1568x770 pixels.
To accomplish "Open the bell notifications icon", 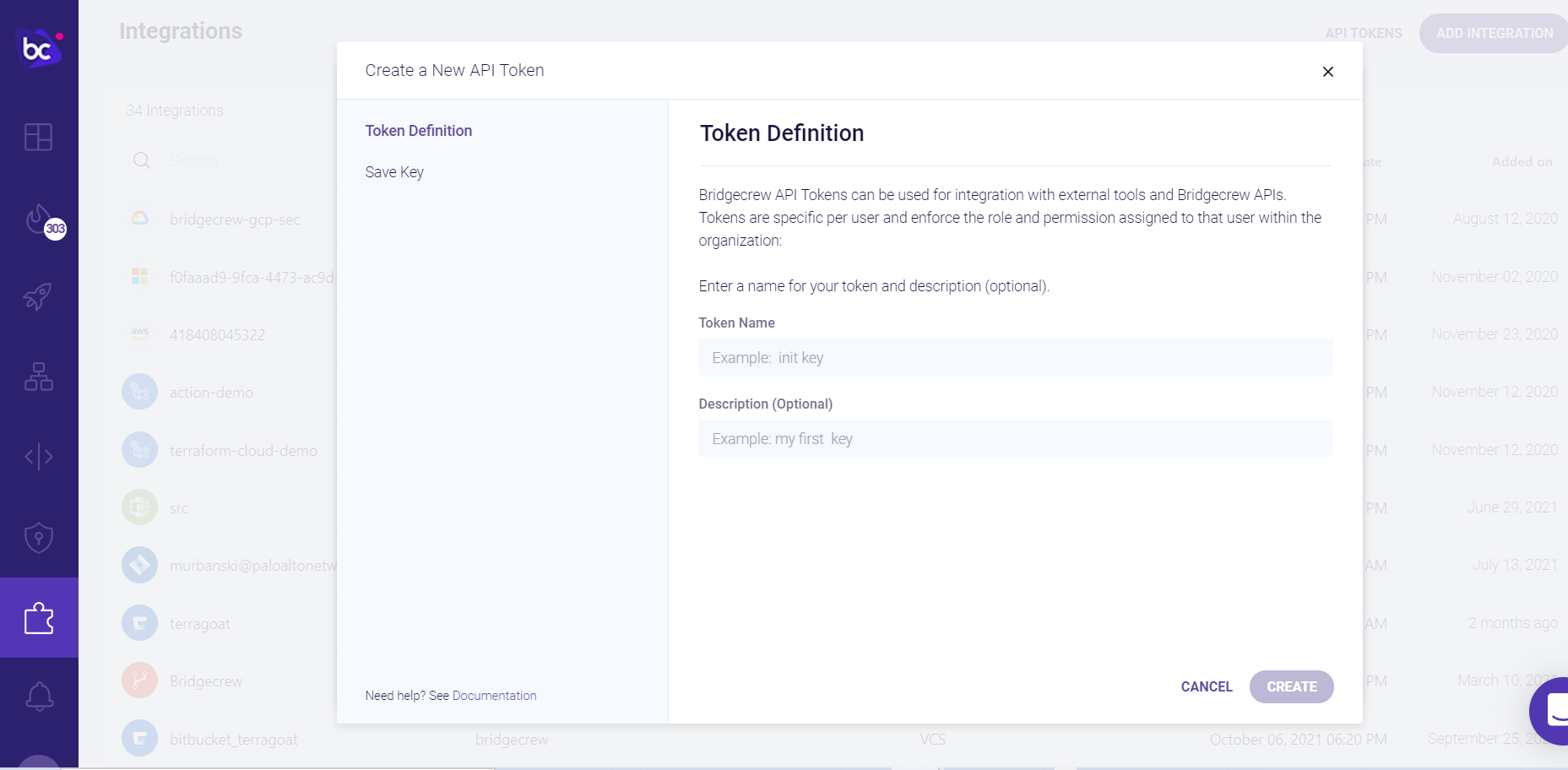I will tap(39, 697).
